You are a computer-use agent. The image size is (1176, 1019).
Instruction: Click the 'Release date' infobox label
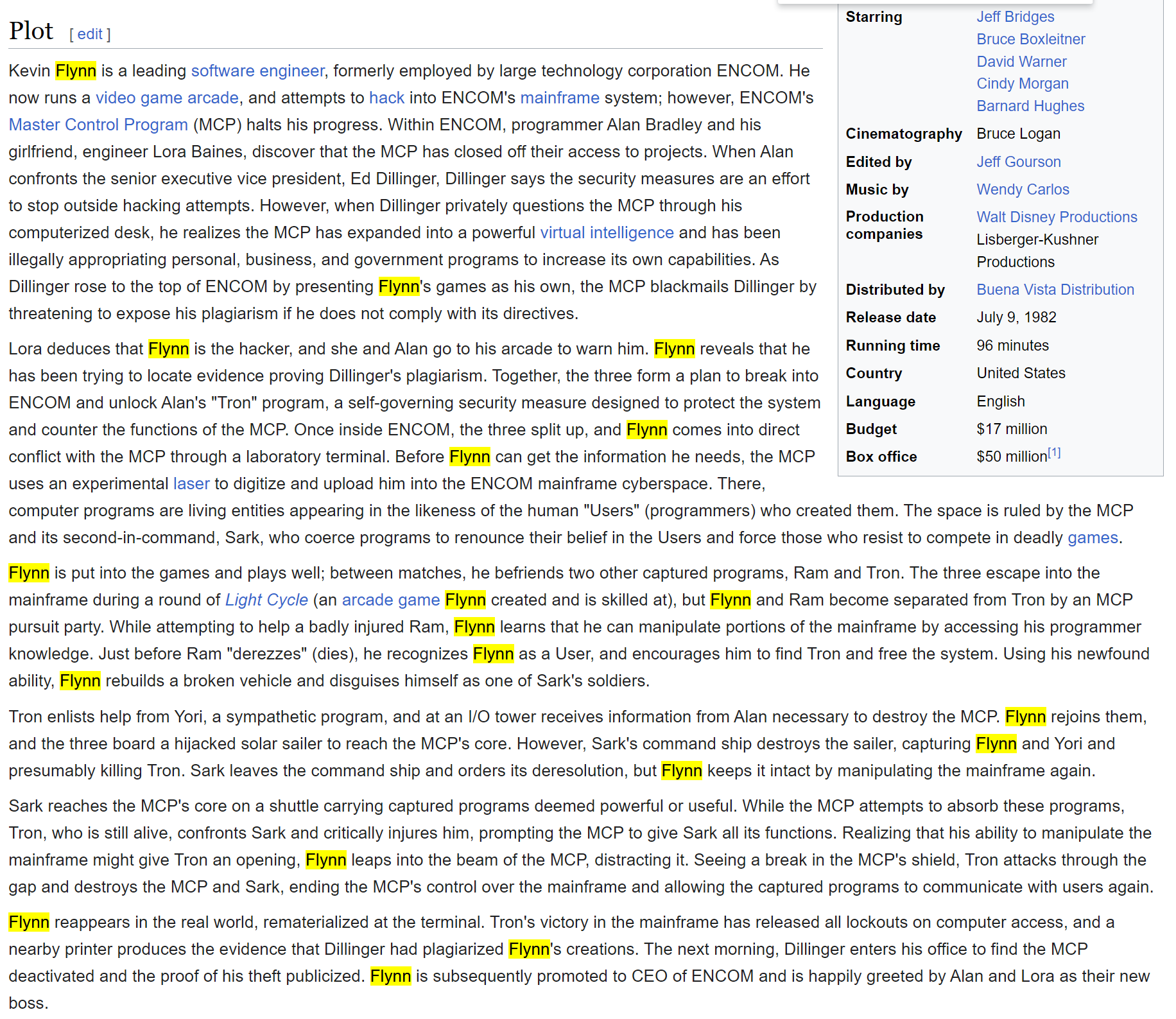tap(891, 317)
